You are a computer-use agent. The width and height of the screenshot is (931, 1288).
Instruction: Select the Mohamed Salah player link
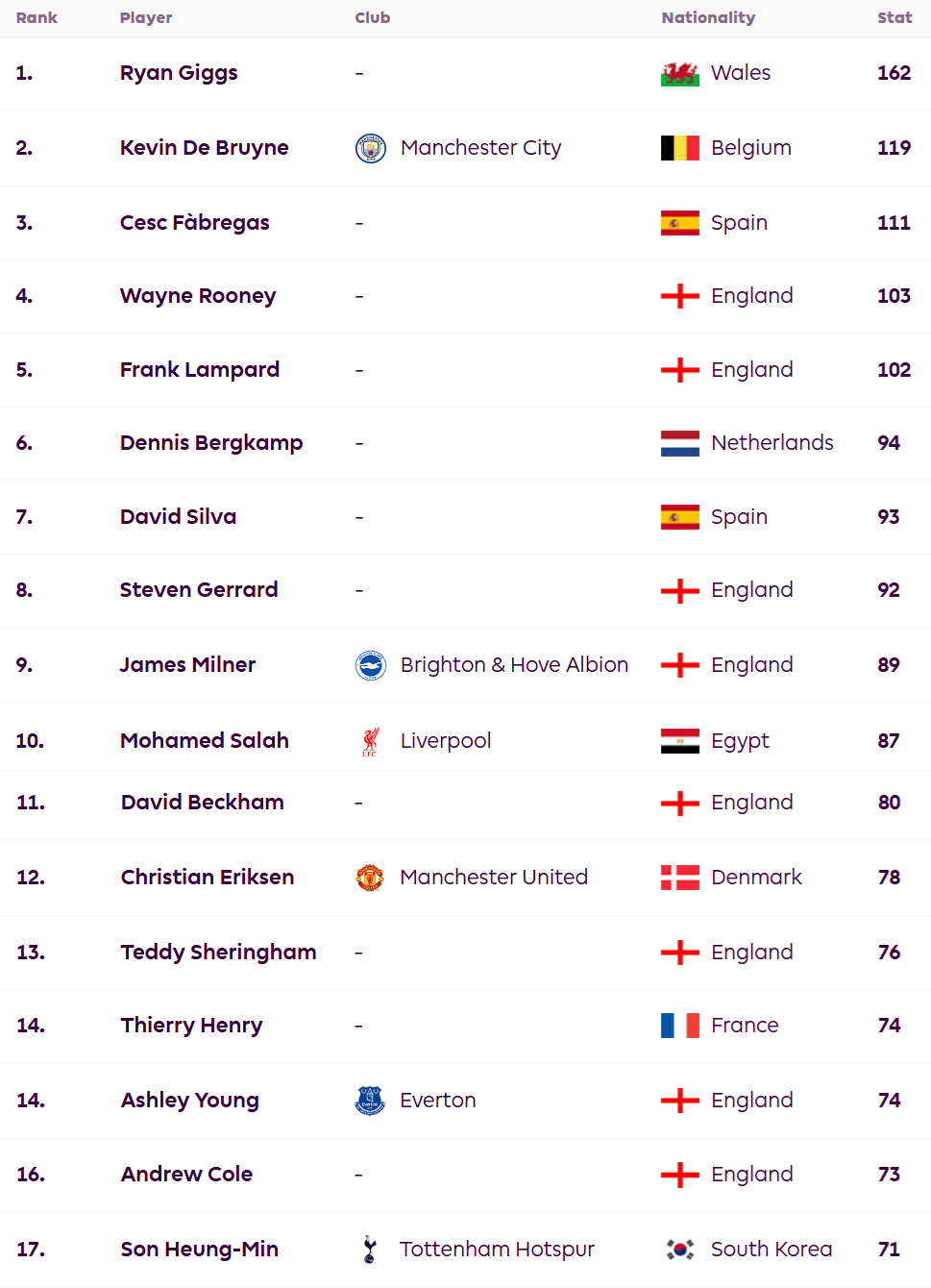pos(205,741)
